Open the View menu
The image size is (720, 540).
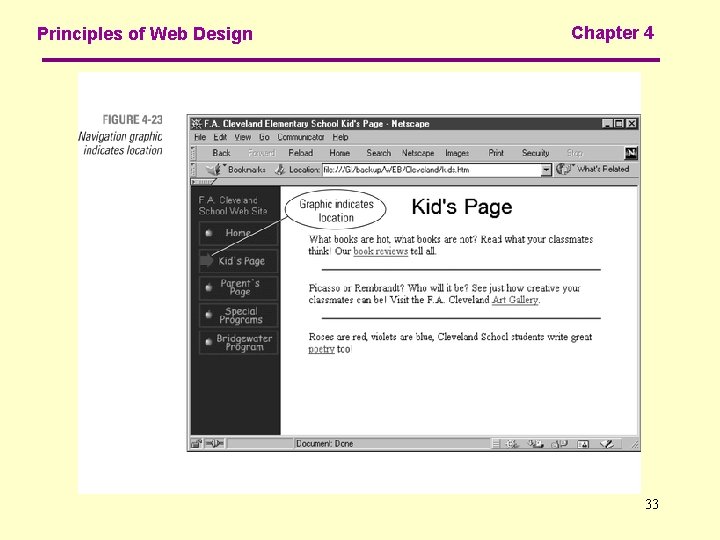tap(243, 137)
